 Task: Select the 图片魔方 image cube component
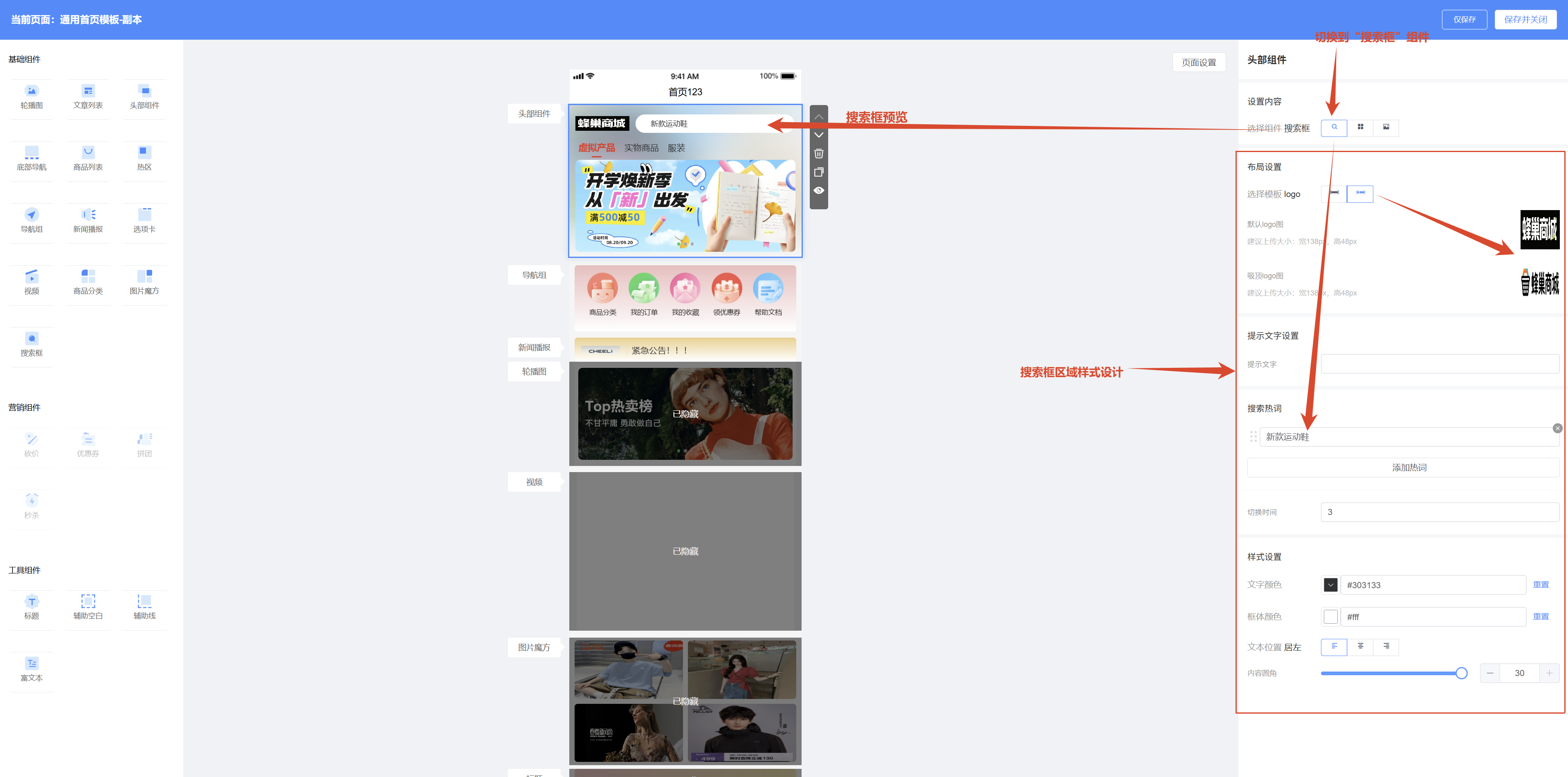144,284
